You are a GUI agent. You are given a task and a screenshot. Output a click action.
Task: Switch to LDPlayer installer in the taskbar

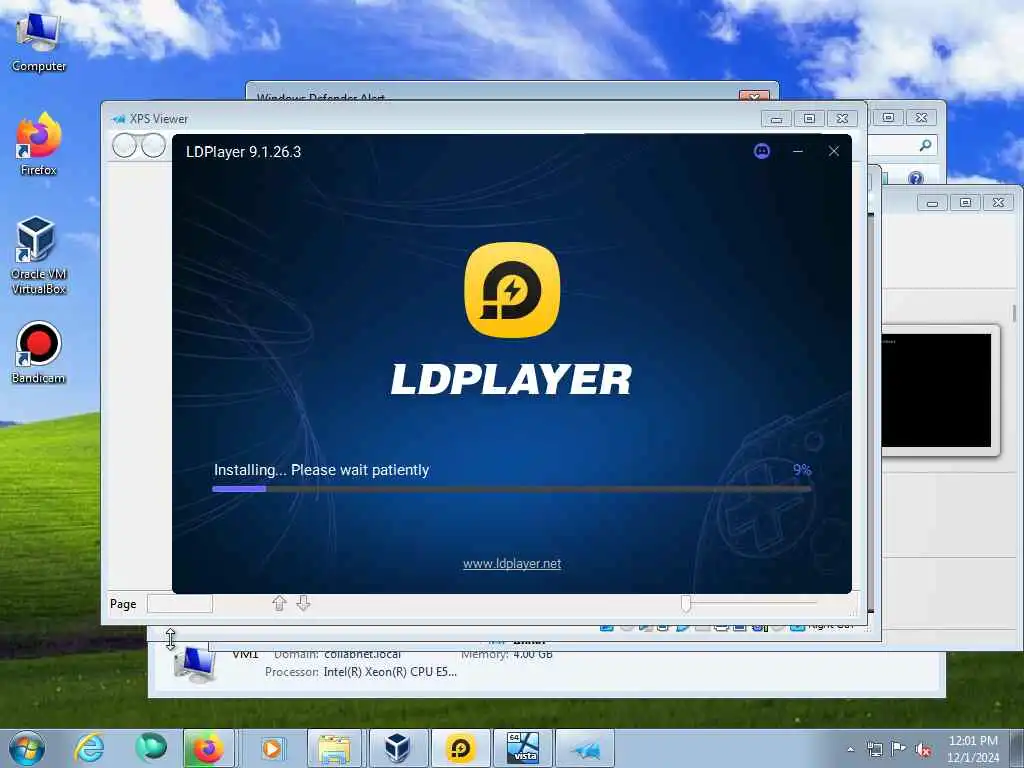click(x=460, y=748)
